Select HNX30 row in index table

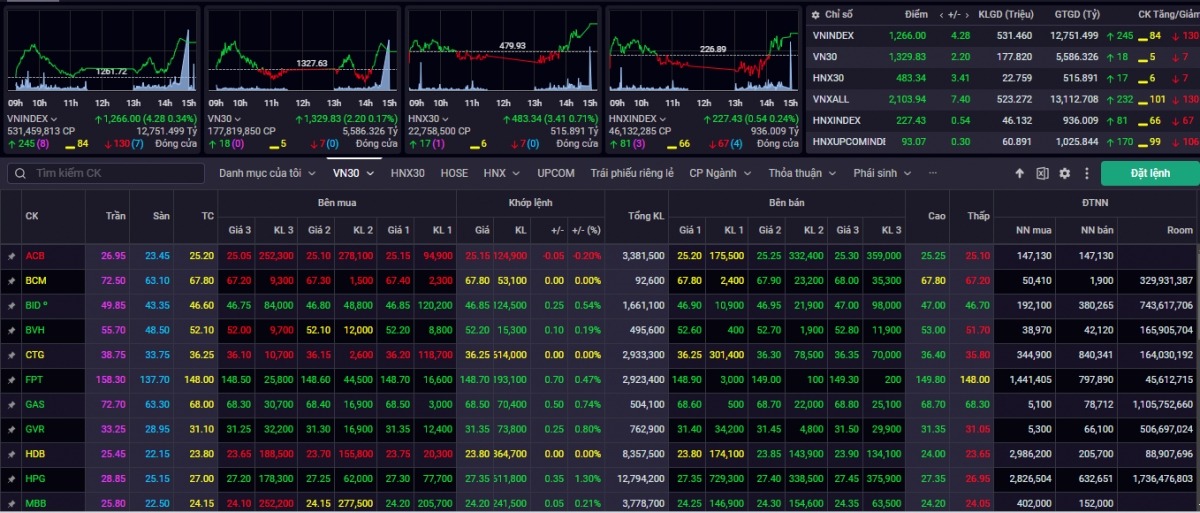coord(1003,77)
